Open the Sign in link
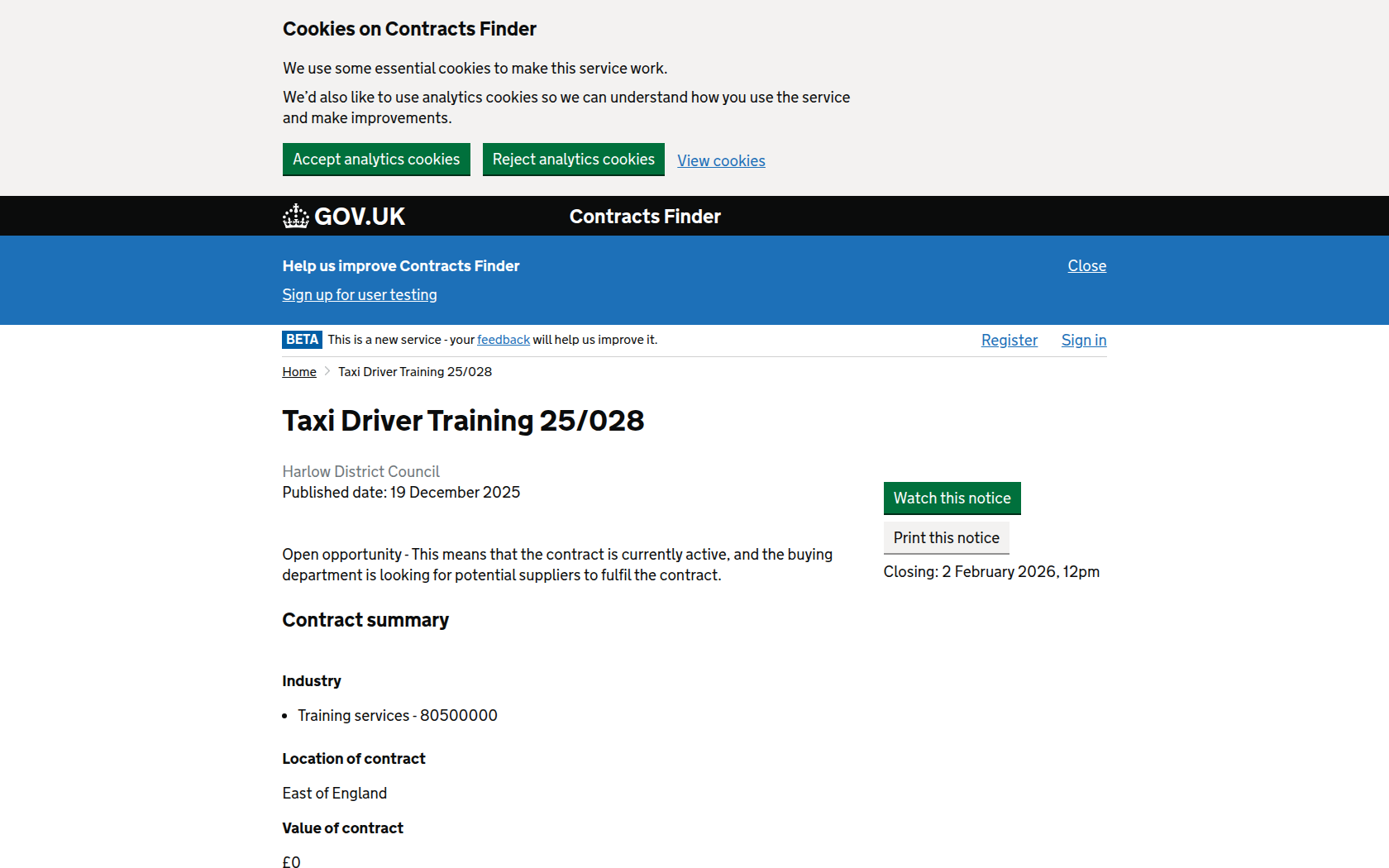 (x=1083, y=341)
